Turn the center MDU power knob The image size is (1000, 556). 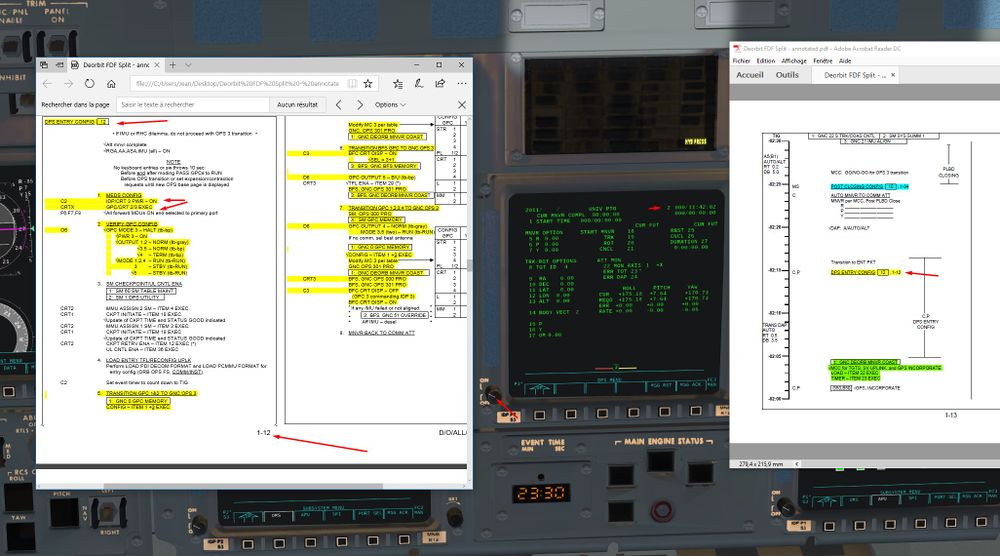point(491,395)
